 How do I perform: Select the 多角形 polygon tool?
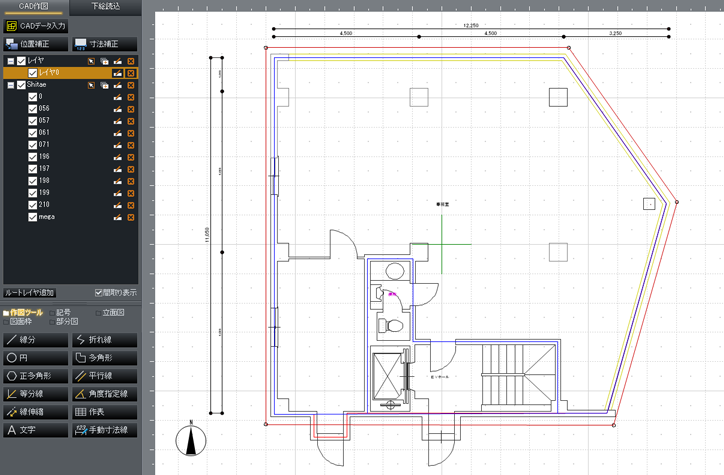104,358
